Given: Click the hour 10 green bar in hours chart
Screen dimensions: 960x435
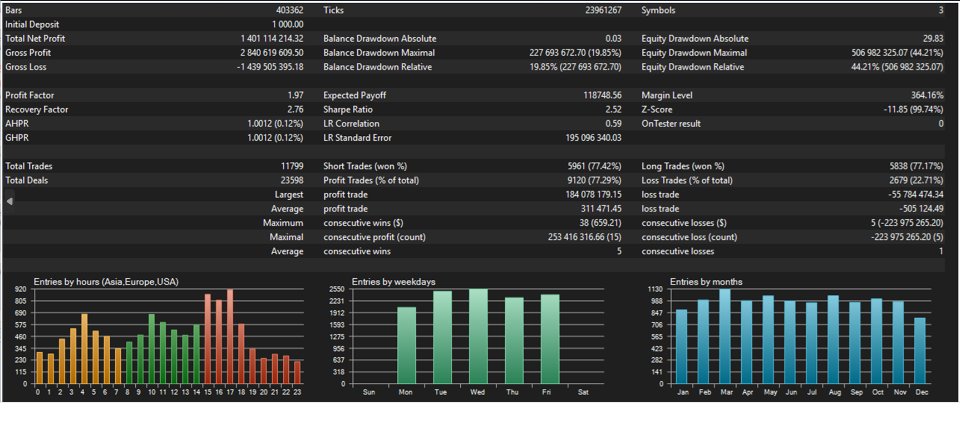Looking at the screenshot, I should tap(151, 349).
